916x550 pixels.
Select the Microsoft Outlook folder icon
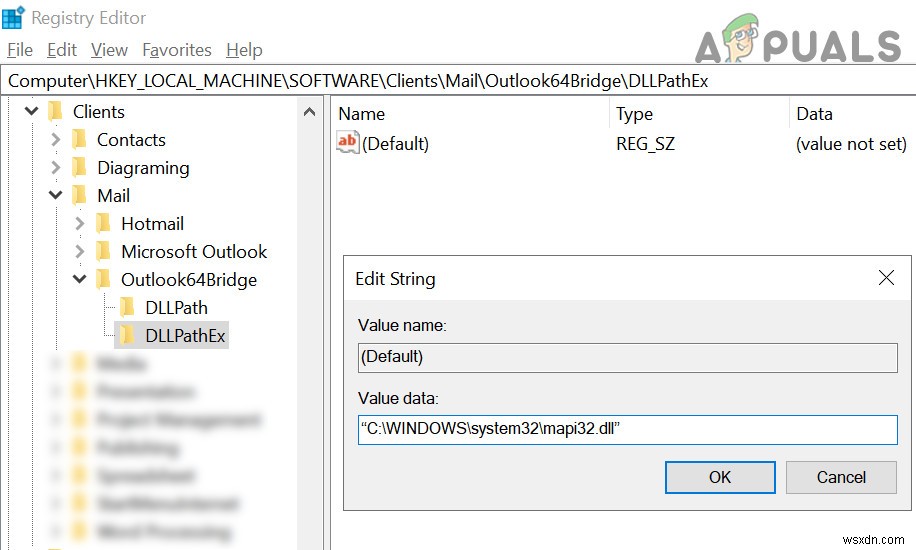pyautogui.click(x=103, y=251)
